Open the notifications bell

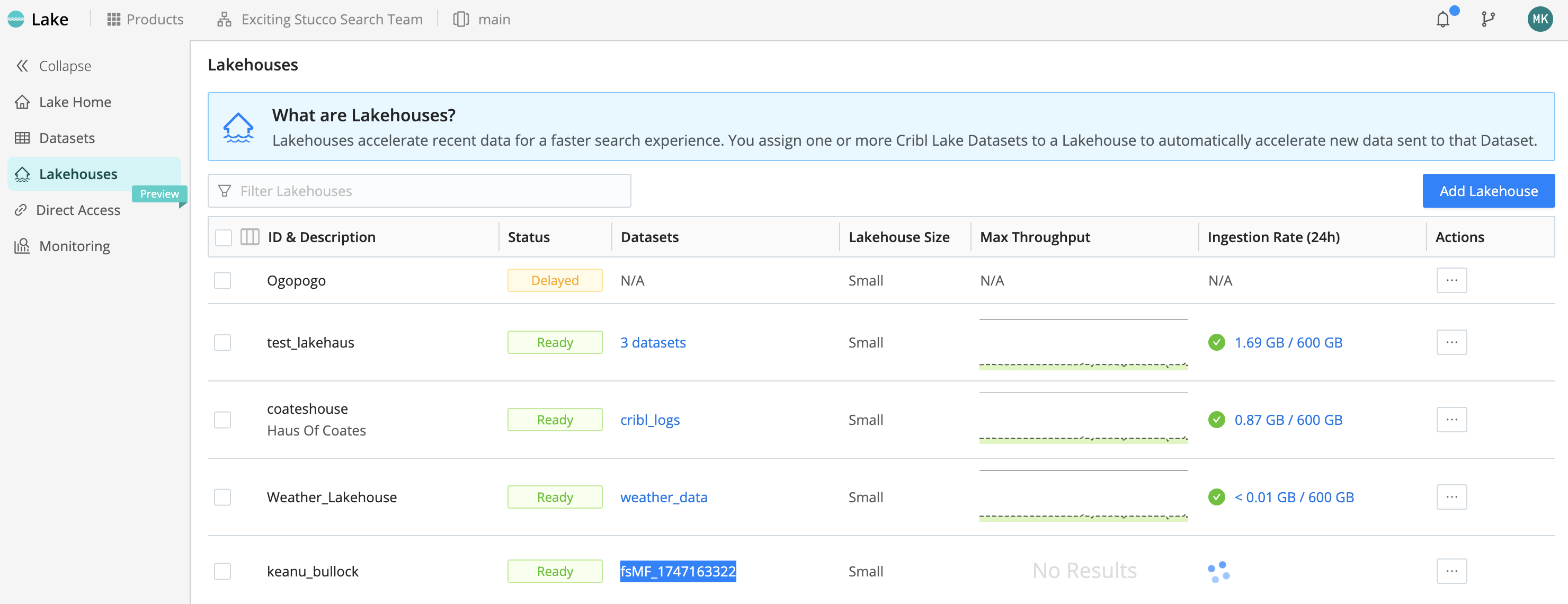pos(1442,19)
